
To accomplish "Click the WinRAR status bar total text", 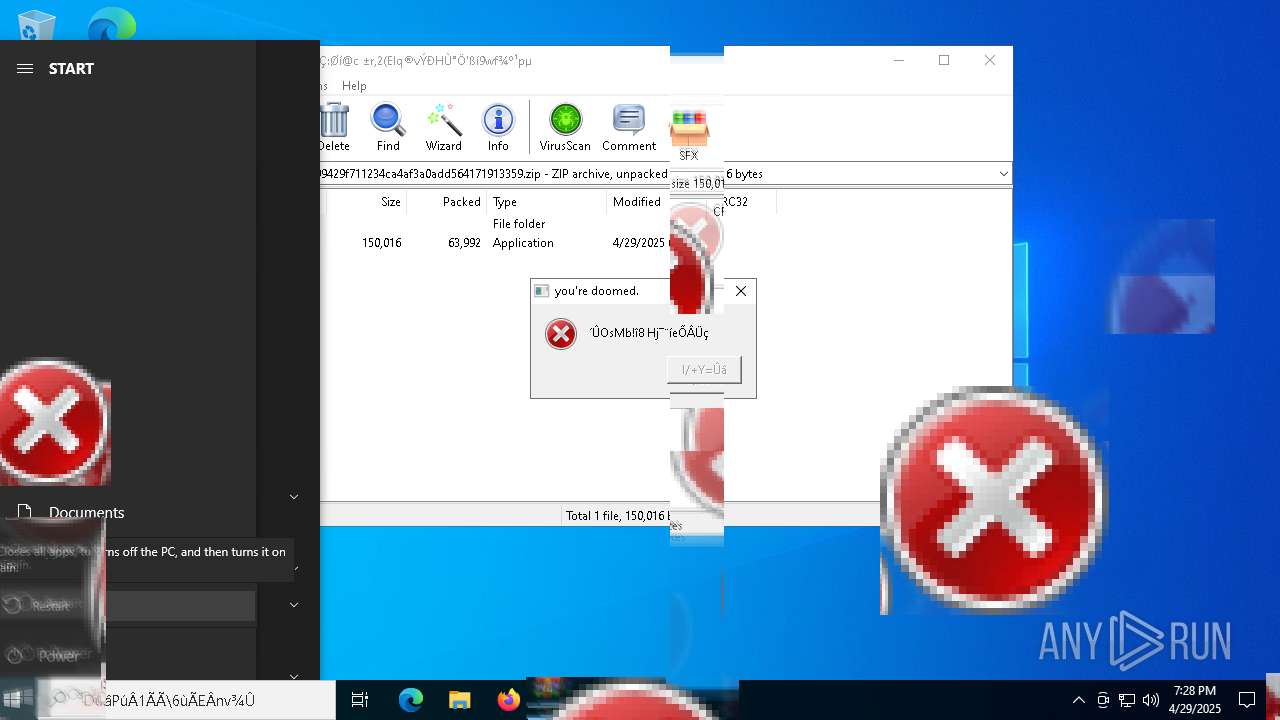I will click(x=617, y=516).
